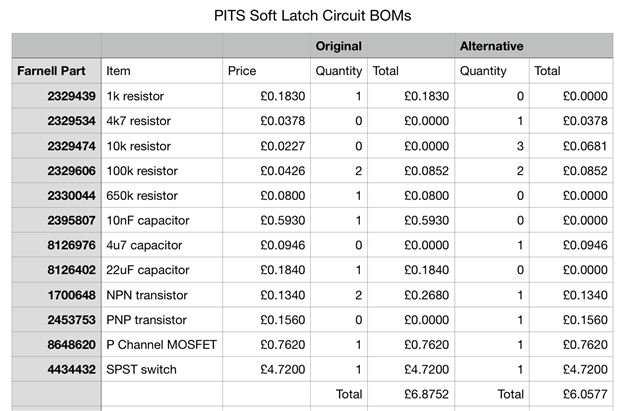Screen dimensions: 620x411
Task: Select the 'Item' column header cell
Action: (161, 71)
